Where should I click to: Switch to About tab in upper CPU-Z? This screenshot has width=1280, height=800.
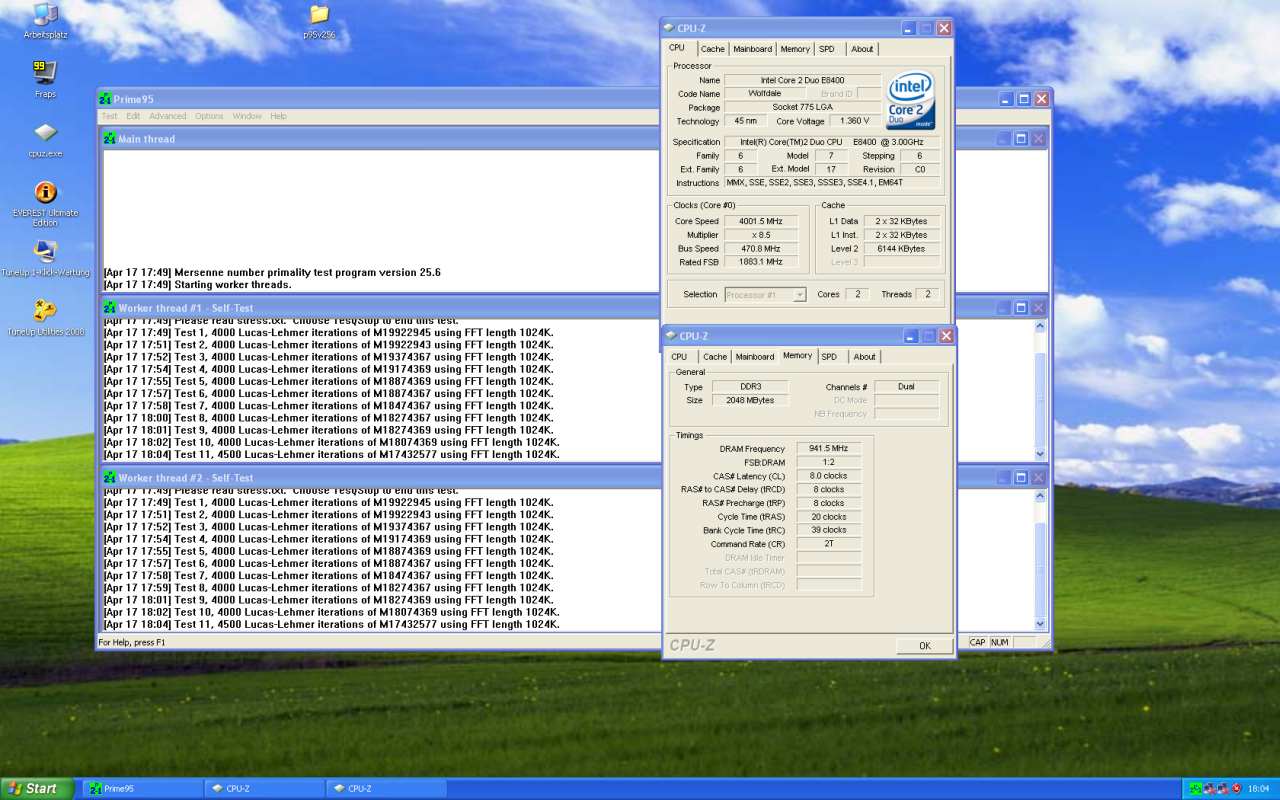(x=862, y=49)
